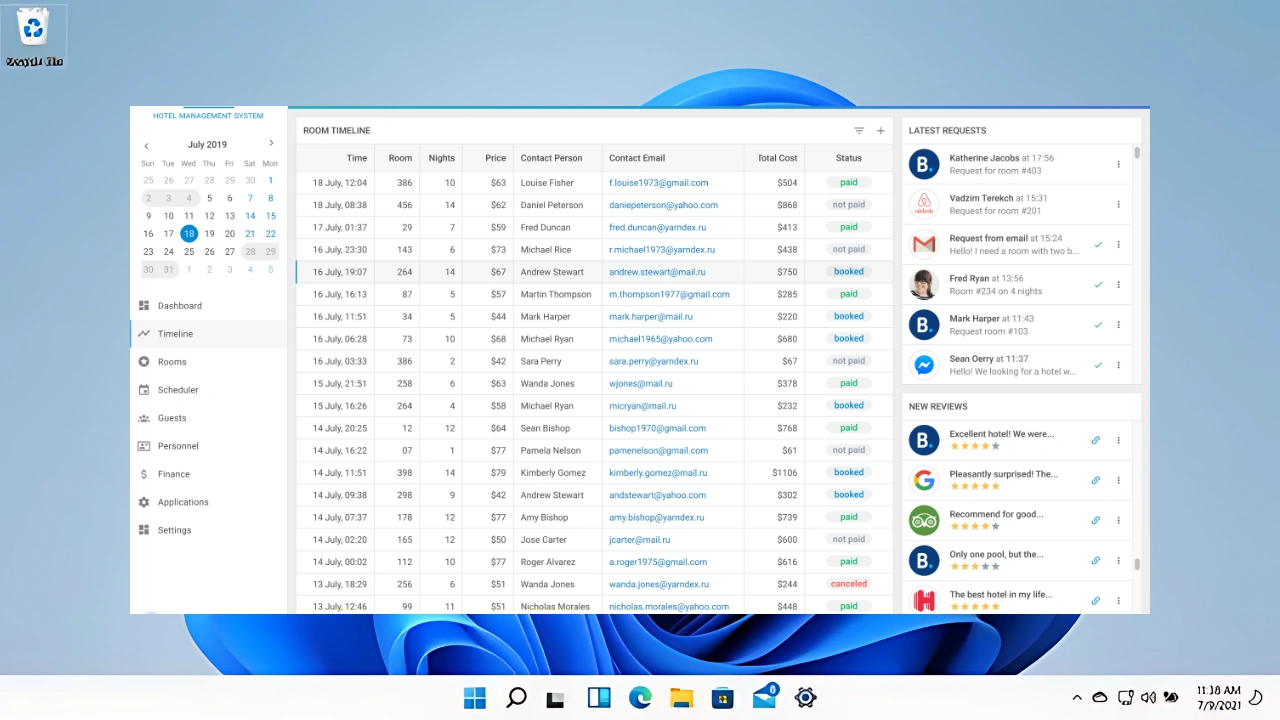Click the Finance dollar icon
Image resolution: width=1280 pixels, height=720 pixels.
coord(144,474)
